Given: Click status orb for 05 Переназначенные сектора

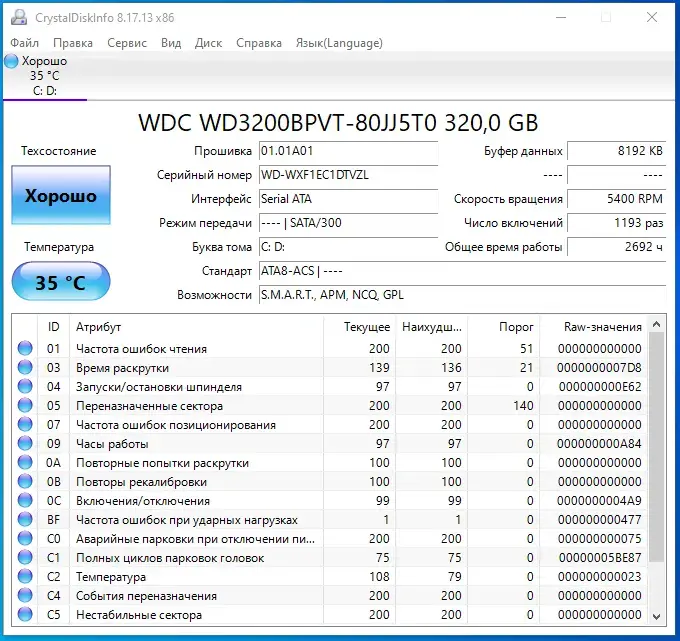Looking at the screenshot, I should [25, 406].
